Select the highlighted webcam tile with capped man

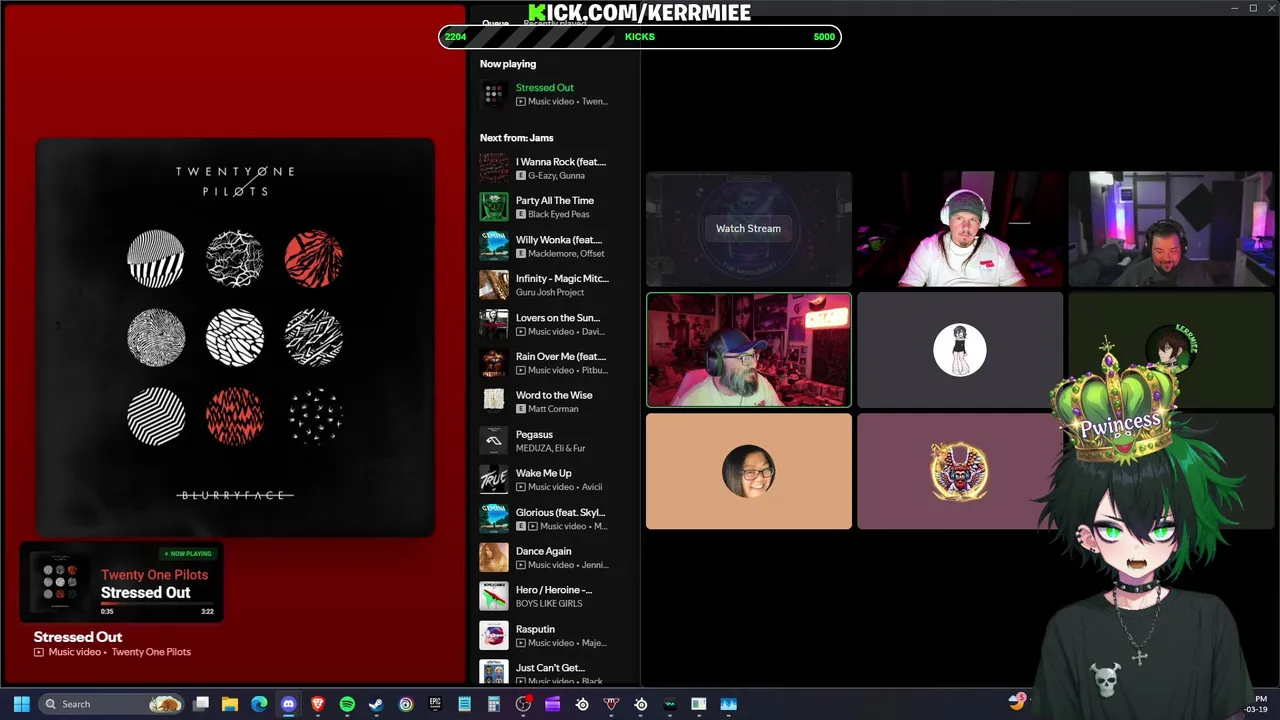(749, 350)
